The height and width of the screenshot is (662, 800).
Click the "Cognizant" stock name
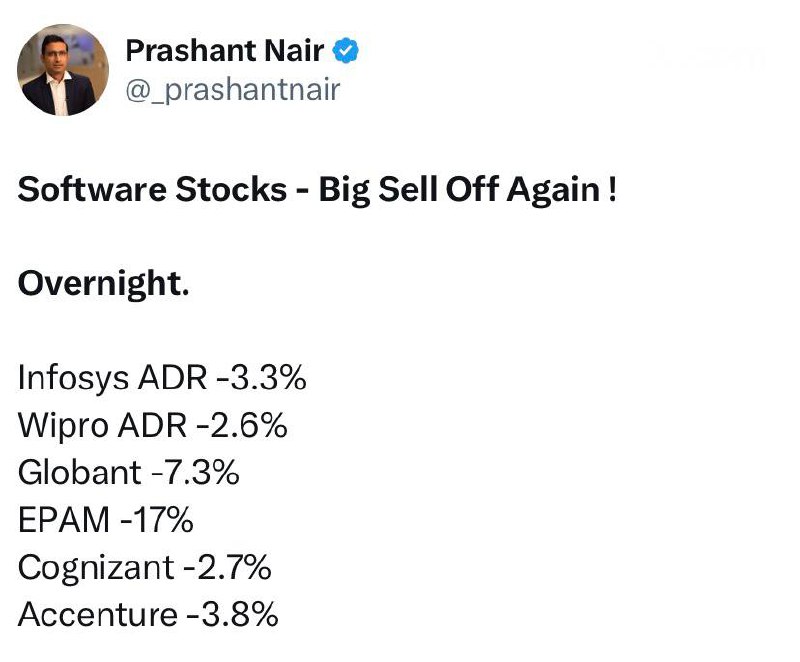pyautogui.click(x=96, y=567)
